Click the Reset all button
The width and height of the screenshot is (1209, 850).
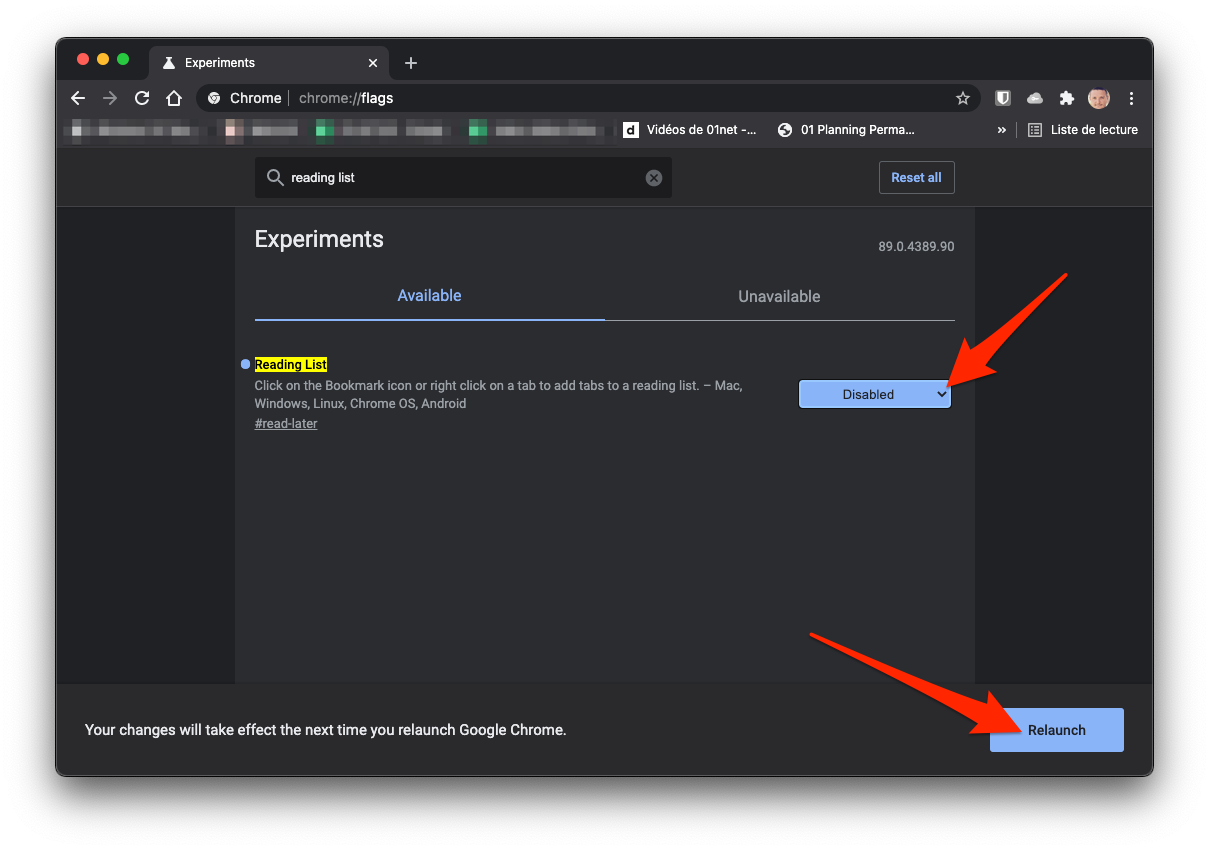tap(916, 177)
